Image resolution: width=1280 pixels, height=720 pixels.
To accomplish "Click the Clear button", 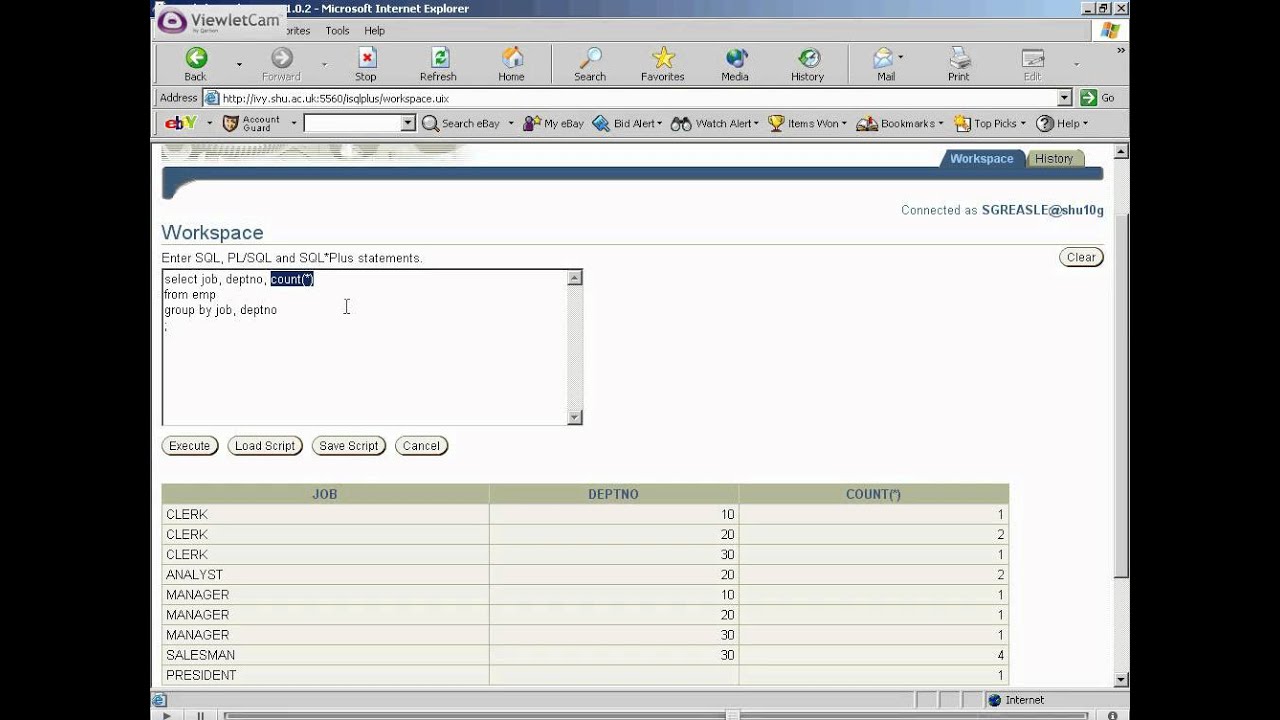I will coord(1081,257).
